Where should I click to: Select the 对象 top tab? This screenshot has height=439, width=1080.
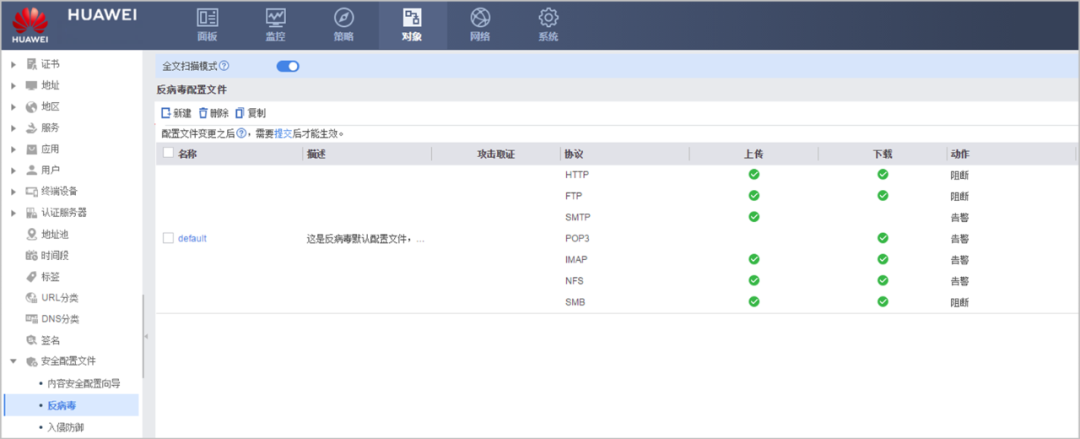click(412, 25)
